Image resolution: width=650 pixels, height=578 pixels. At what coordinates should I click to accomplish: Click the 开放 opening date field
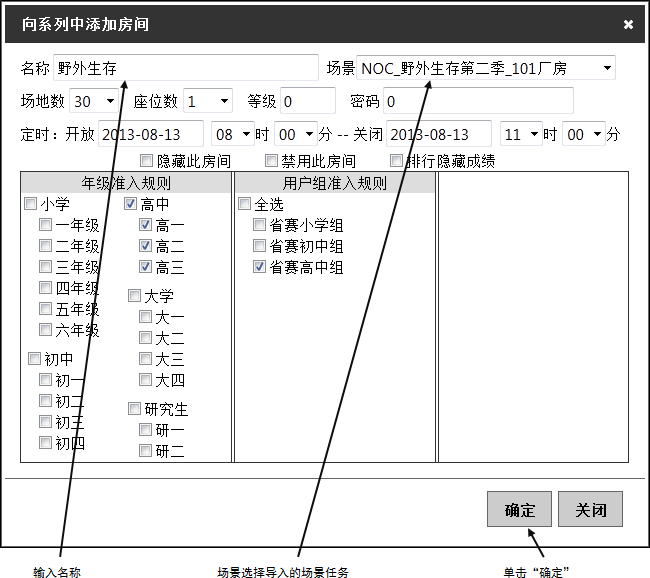(151, 134)
